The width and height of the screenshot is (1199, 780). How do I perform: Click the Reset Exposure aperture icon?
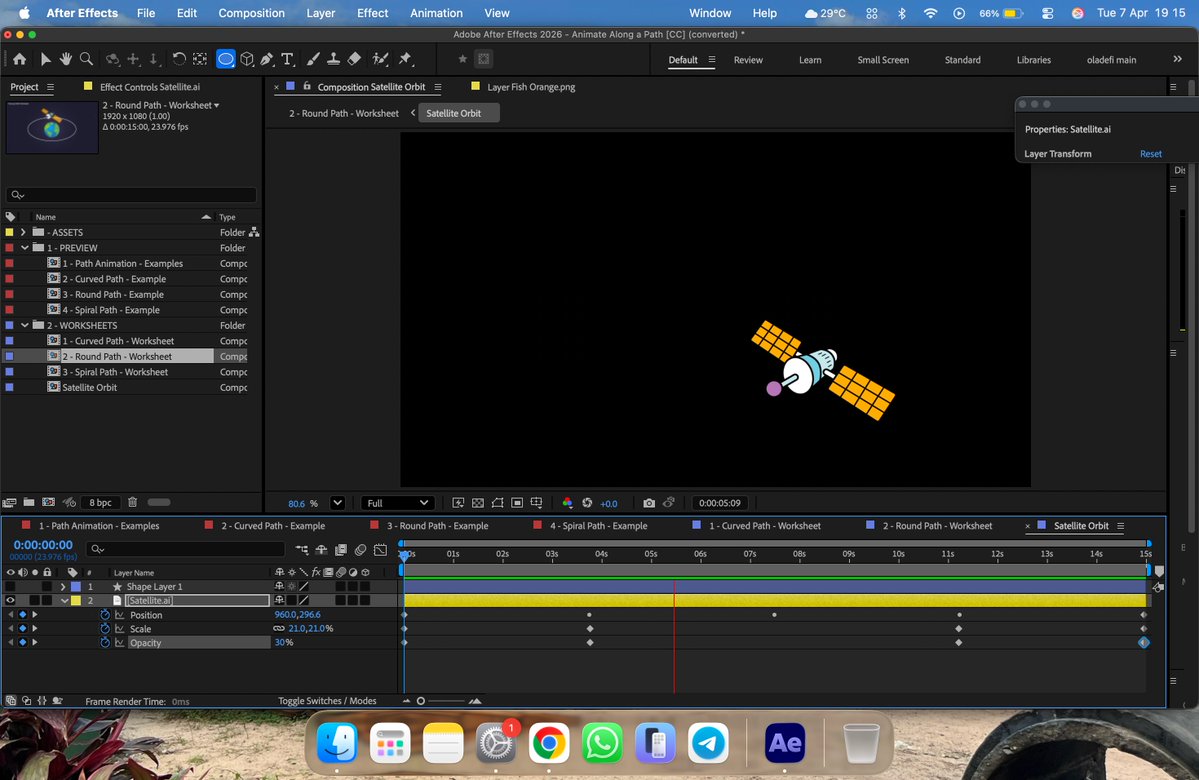point(587,503)
